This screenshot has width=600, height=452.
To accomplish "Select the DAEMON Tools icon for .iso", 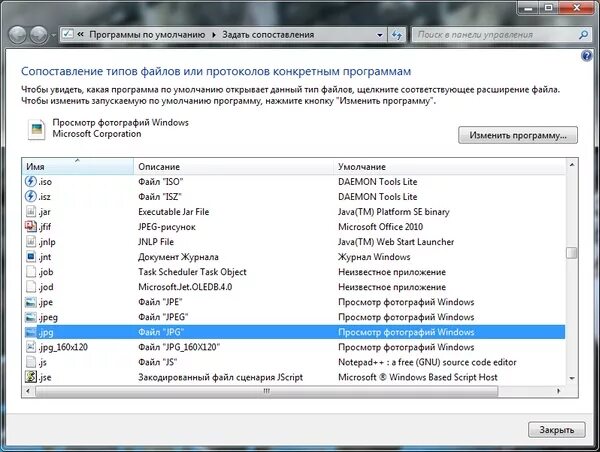I will point(31,181).
